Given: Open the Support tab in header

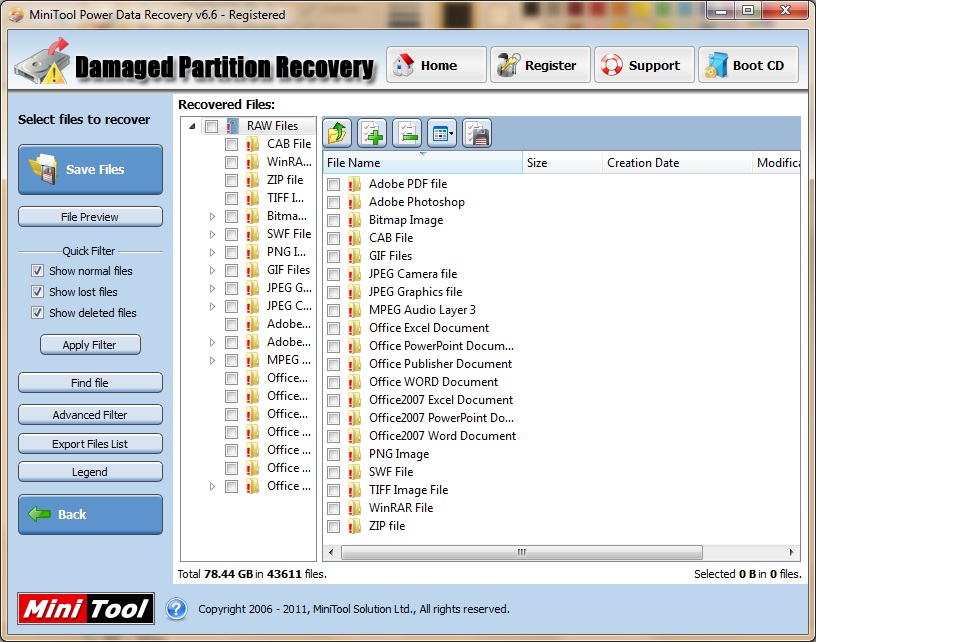Looking at the screenshot, I should 644,65.
